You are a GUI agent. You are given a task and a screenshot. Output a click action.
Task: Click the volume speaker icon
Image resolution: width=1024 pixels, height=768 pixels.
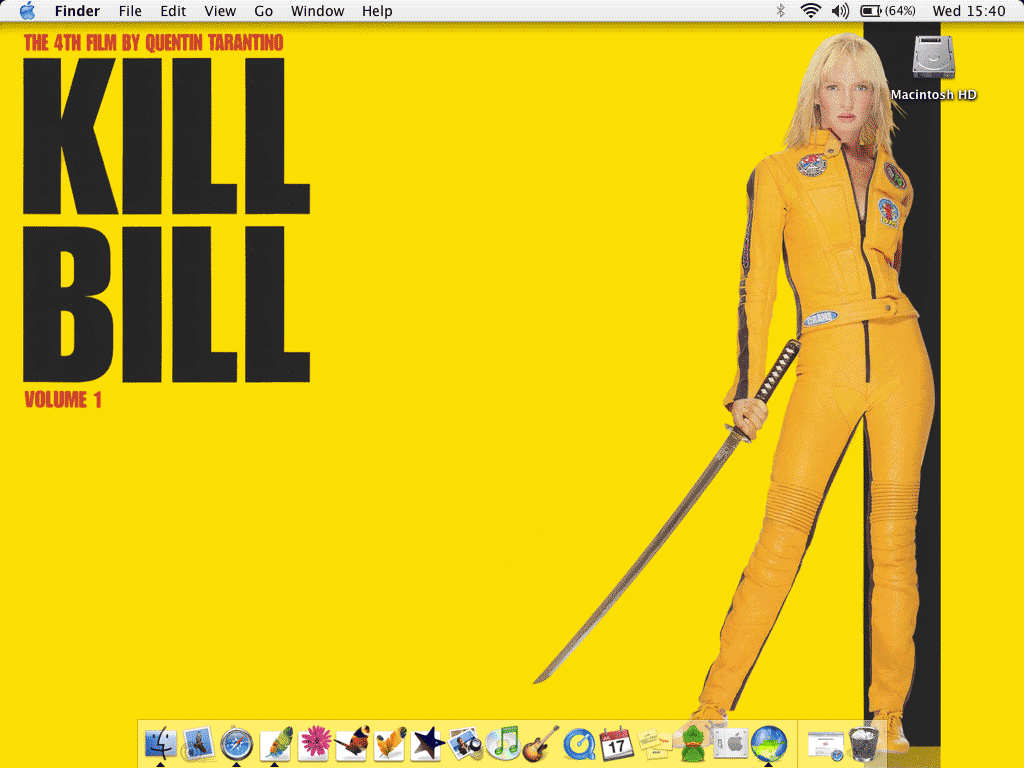tap(840, 10)
